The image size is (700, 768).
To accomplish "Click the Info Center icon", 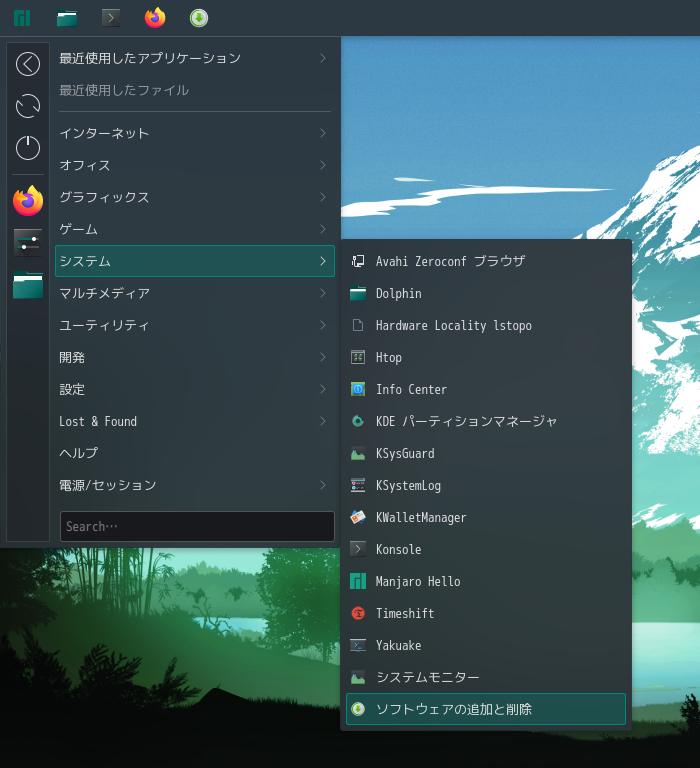I will pyautogui.click(x=358, y=389).
